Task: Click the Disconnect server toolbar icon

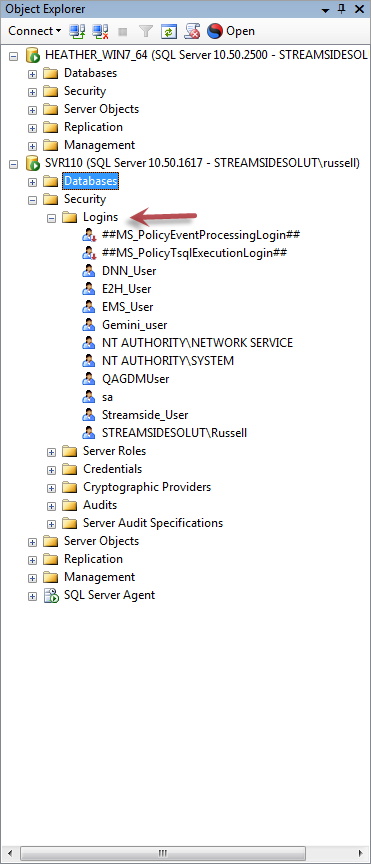Action: click(100, 31)
